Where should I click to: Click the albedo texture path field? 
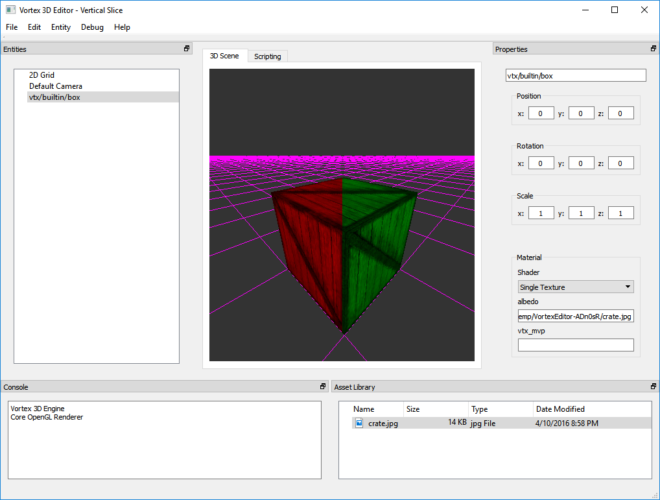575,316
